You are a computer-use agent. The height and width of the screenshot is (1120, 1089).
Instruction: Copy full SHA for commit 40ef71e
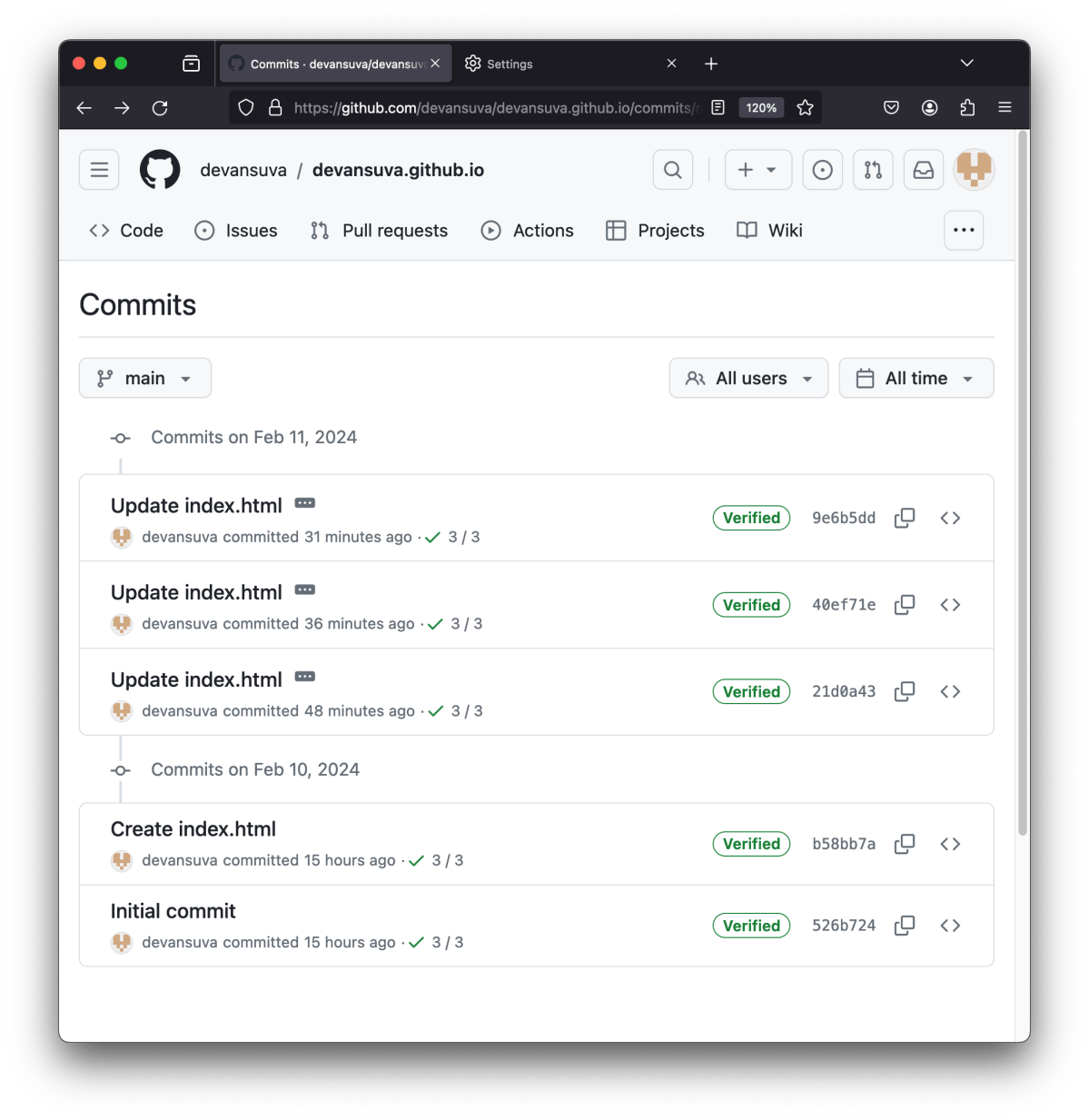point(905,605)
